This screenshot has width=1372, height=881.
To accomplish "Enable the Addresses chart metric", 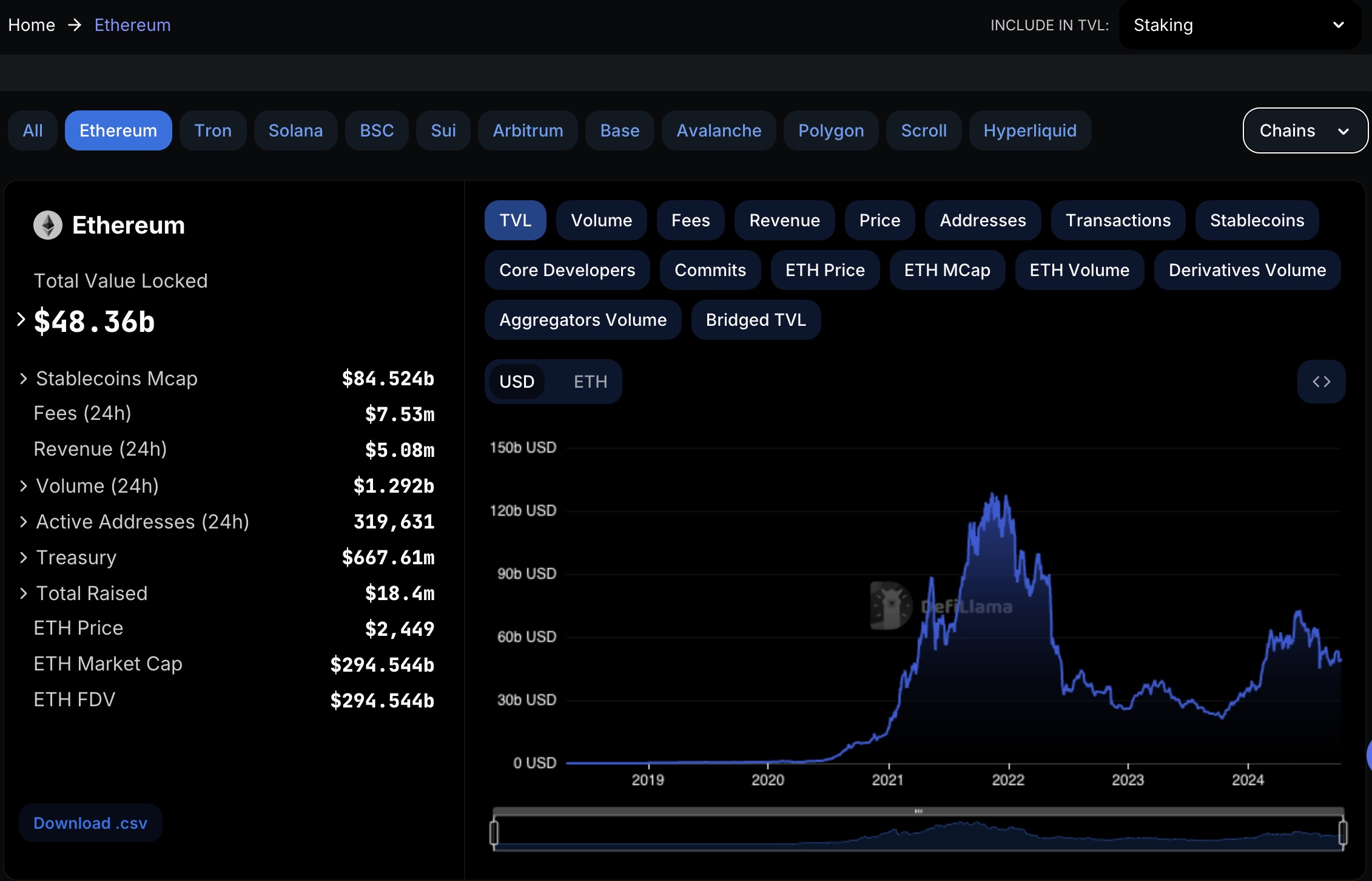I will (x=983, y=220).
